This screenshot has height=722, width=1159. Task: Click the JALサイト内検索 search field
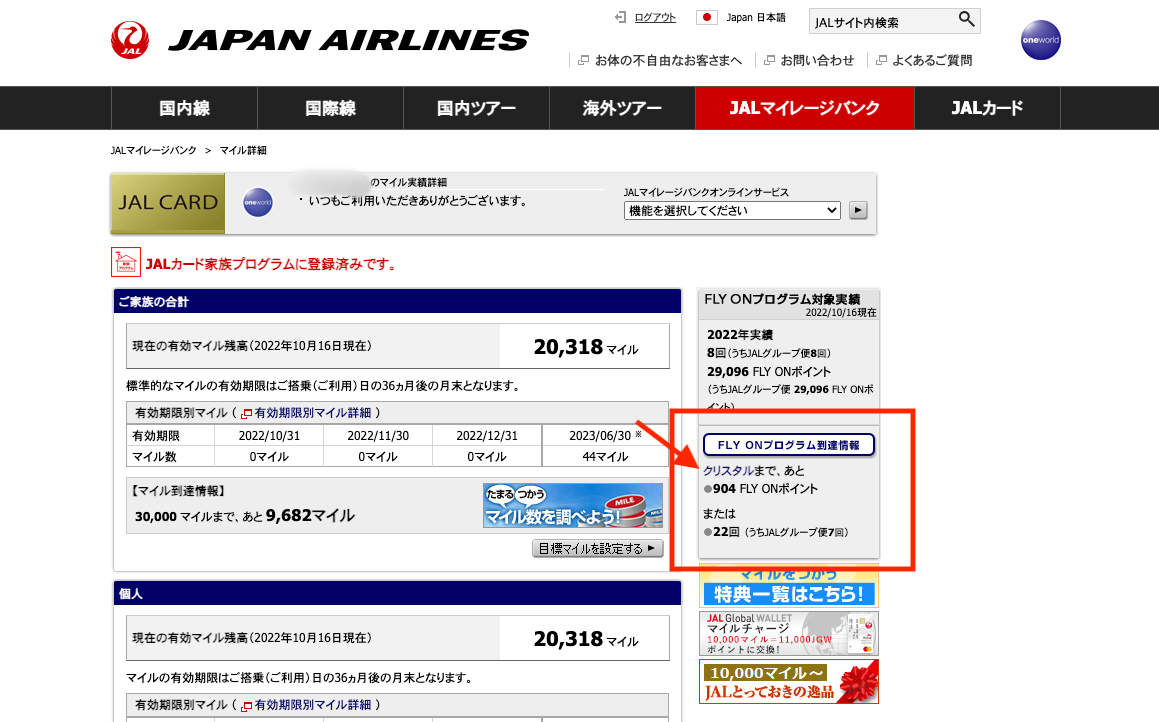click(880, 21)
